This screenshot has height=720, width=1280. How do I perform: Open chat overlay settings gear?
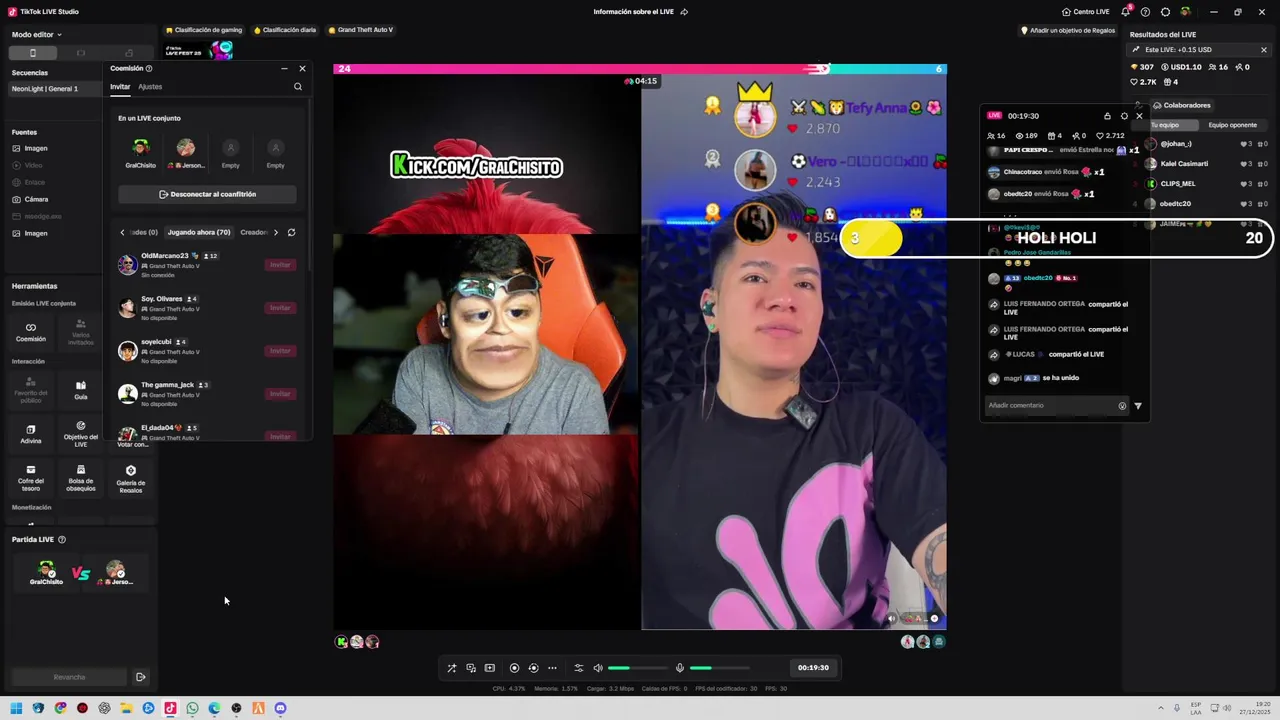point(1124,116)
